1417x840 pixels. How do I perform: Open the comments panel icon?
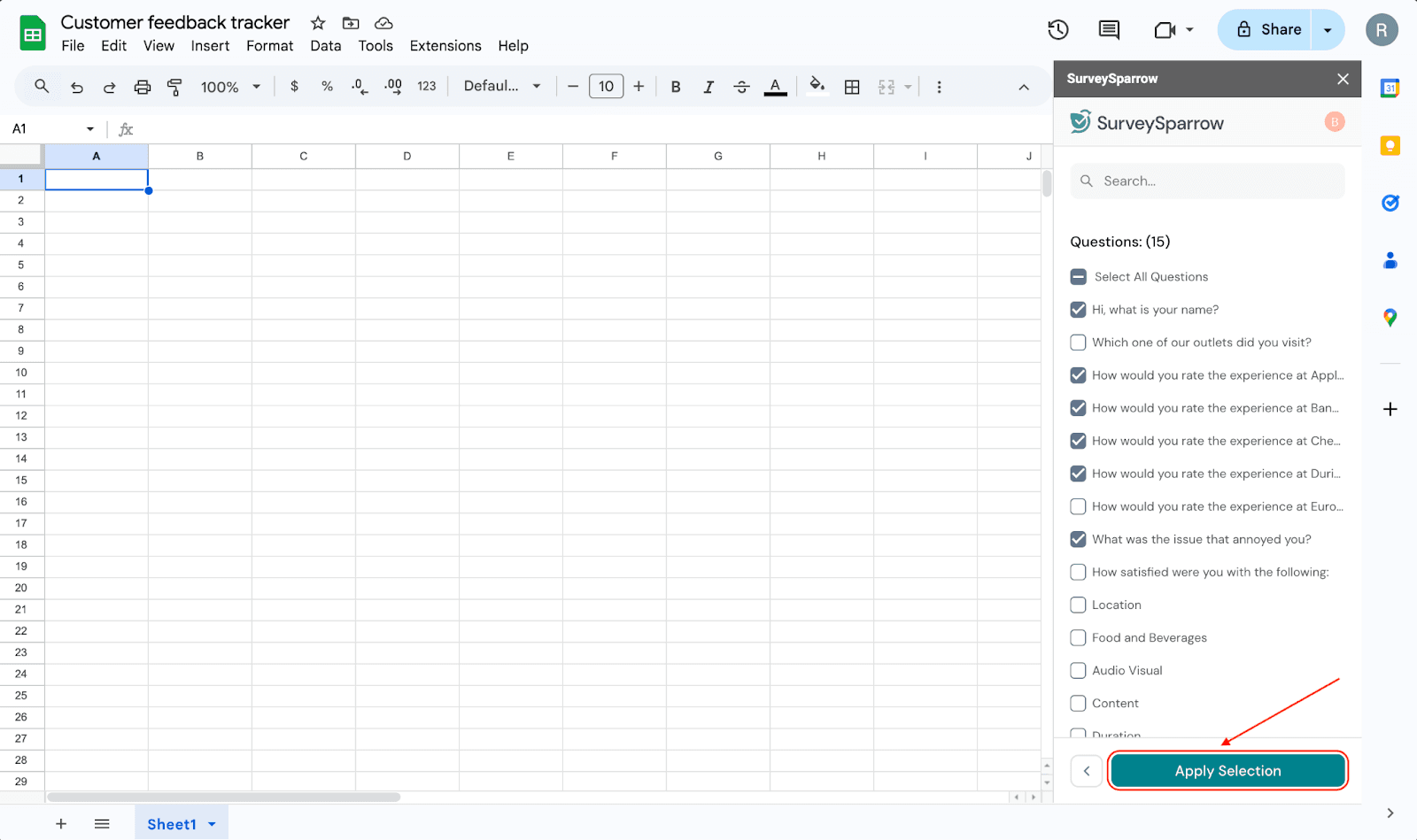[1109, 30]
